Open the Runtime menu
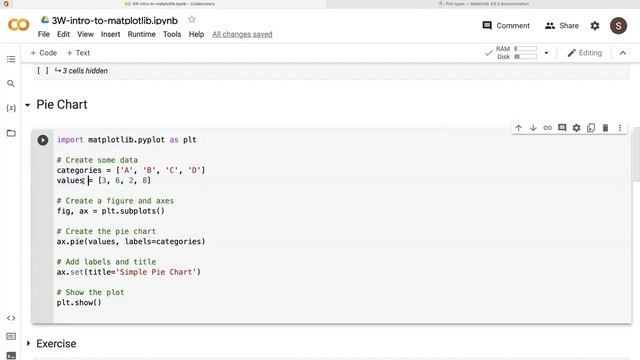Viewport: 640px width, 360px height. pos(141,34)
